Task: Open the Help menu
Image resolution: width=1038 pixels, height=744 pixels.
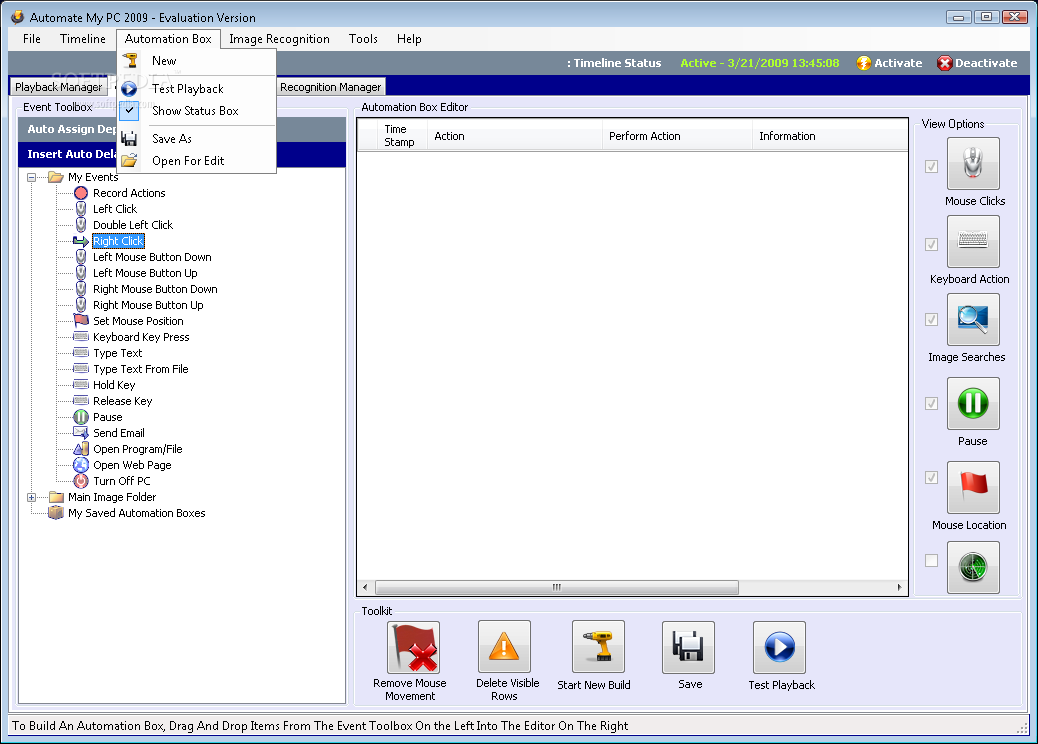Action: pos(409,39)
